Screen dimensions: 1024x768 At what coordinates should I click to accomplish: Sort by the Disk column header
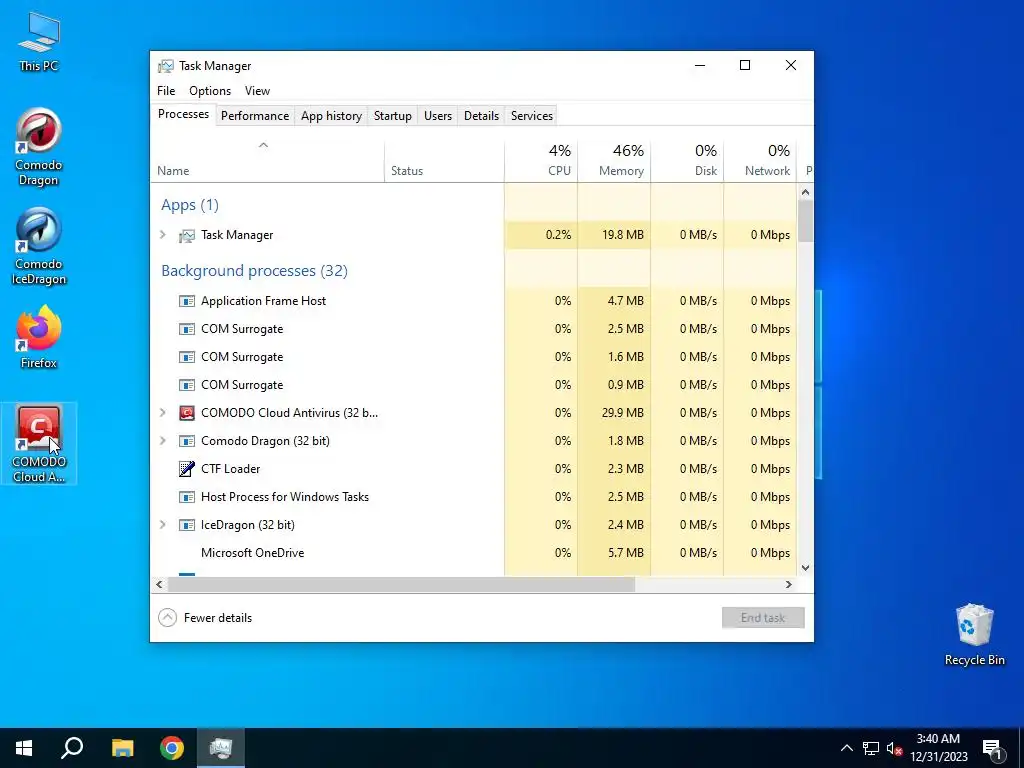click(688, 160)
